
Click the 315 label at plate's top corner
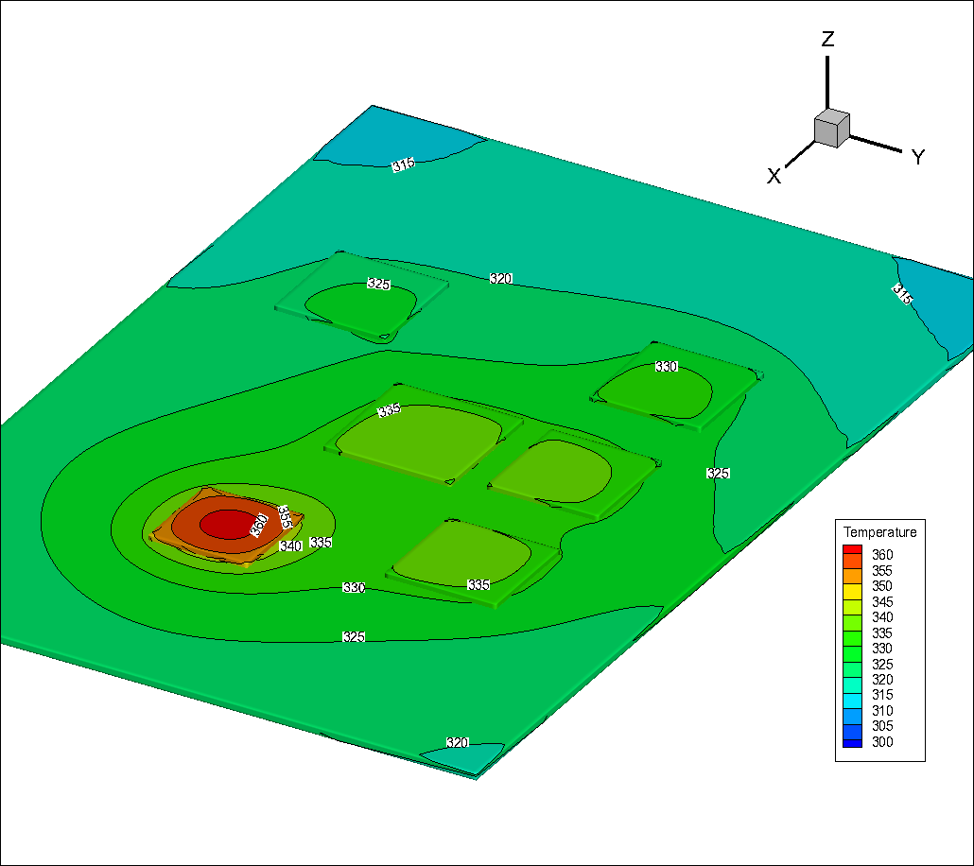[403, 164]
